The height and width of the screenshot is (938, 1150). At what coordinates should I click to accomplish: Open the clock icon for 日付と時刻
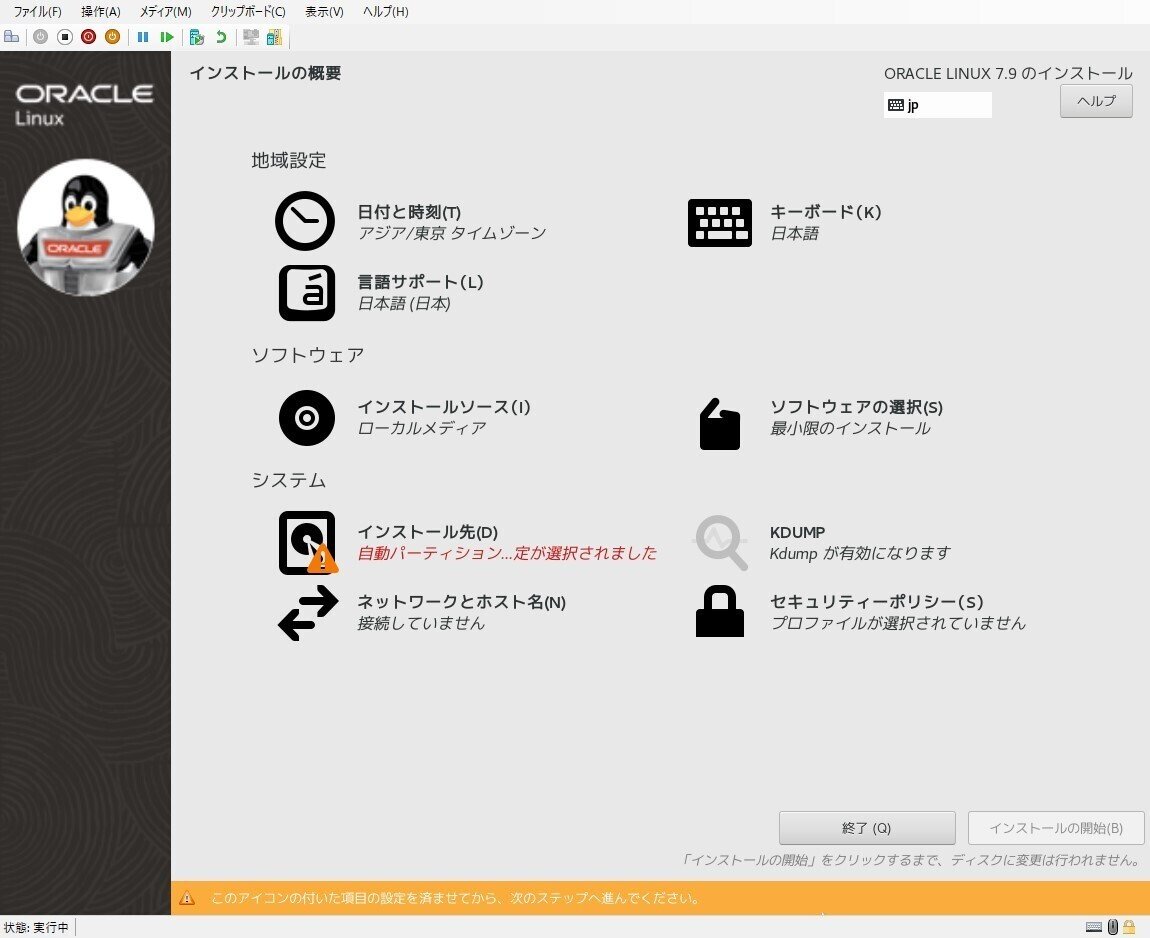305,221
